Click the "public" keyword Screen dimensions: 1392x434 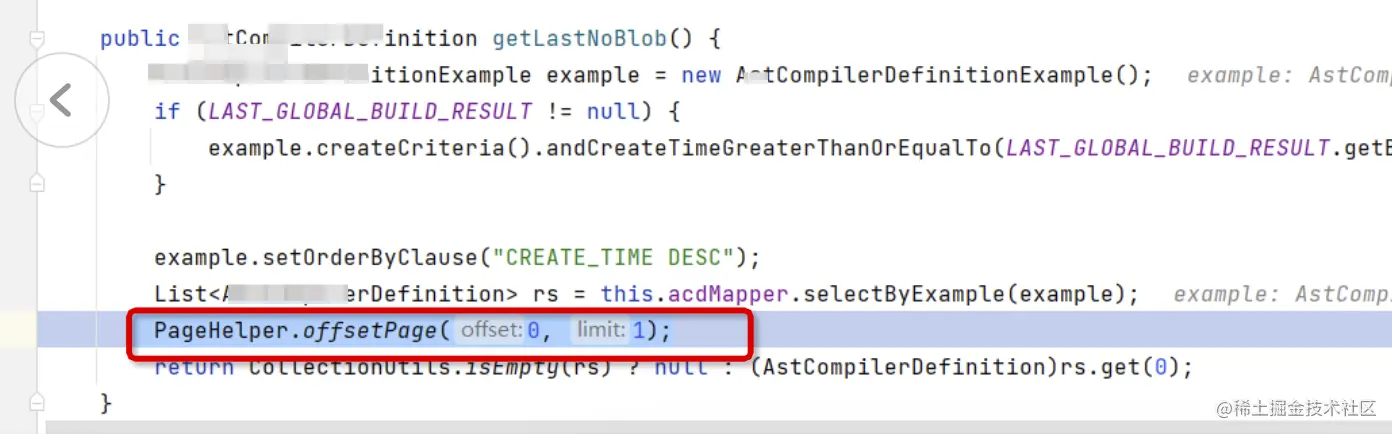(140, 39)
